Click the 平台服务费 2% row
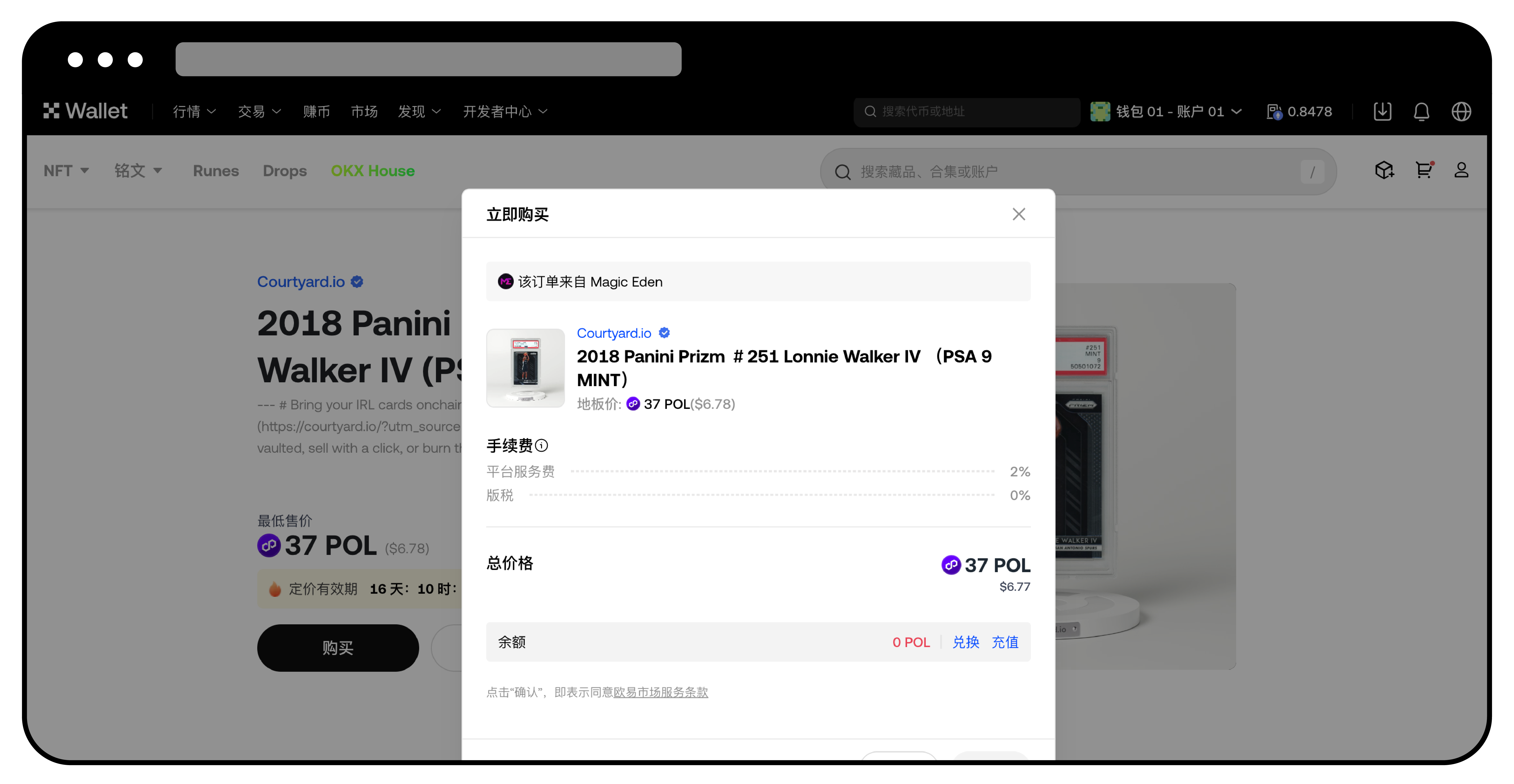Screen dimensions: 1514x784 pos(758,472)
